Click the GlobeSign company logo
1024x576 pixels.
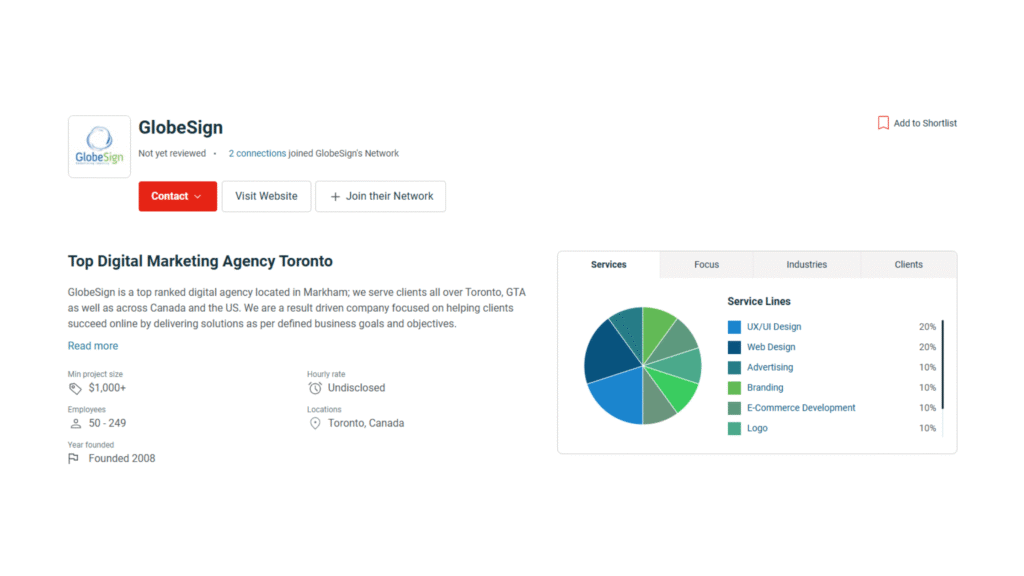click(99, 147)
